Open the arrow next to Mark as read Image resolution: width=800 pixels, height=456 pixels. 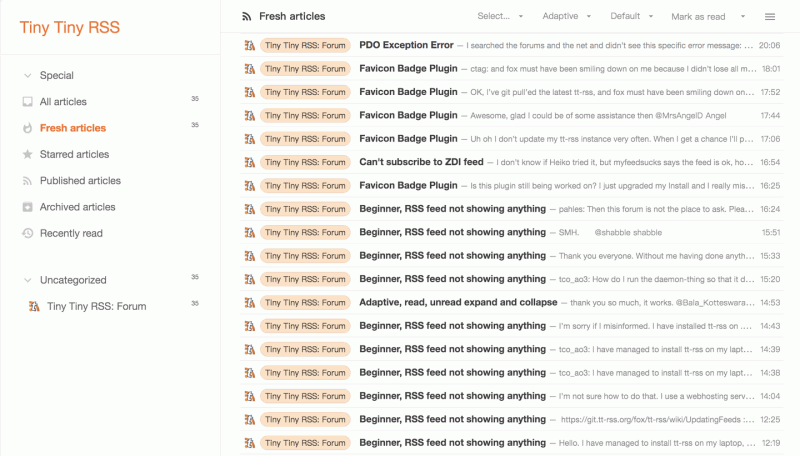743,16
